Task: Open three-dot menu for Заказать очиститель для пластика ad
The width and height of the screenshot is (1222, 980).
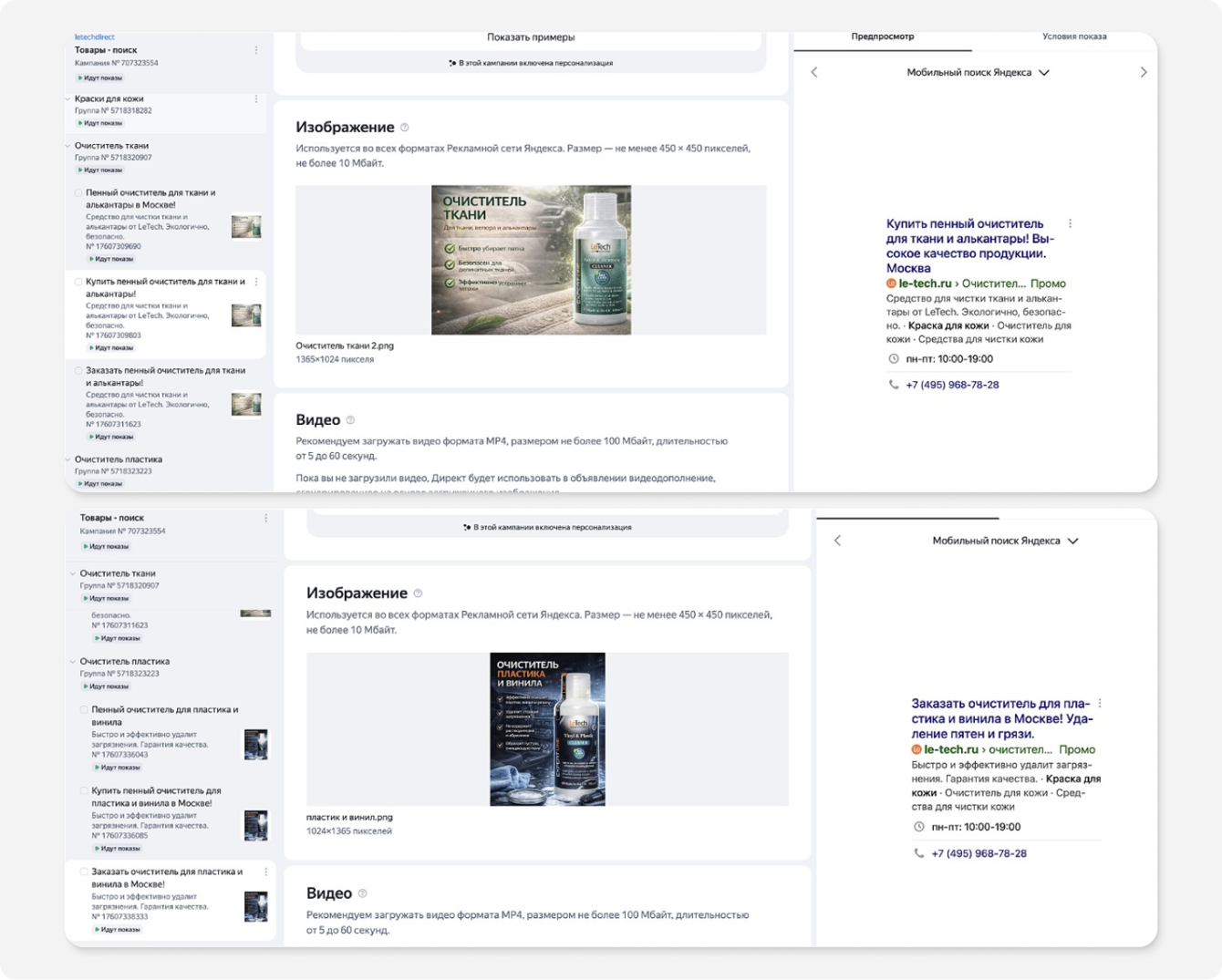Action: (266, 872)
